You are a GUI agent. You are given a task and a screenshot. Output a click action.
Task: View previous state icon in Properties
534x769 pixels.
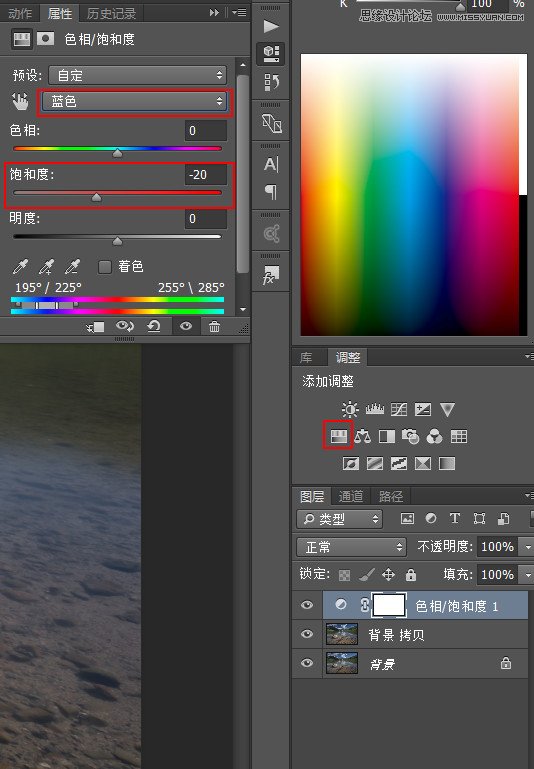(x=125, y=326)
